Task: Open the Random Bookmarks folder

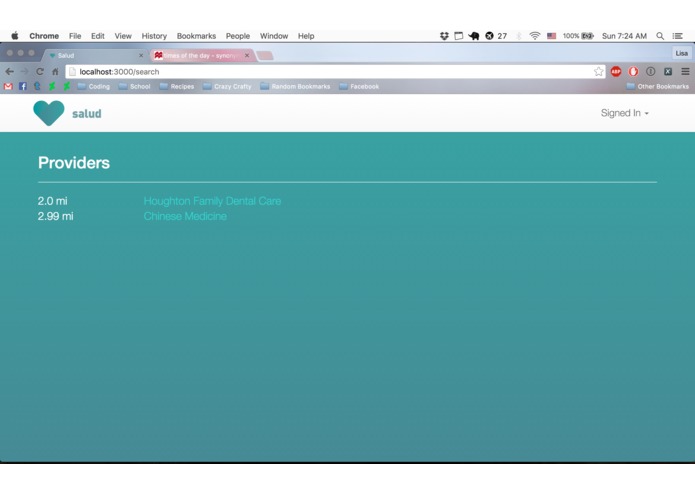Action: [295, 86]
